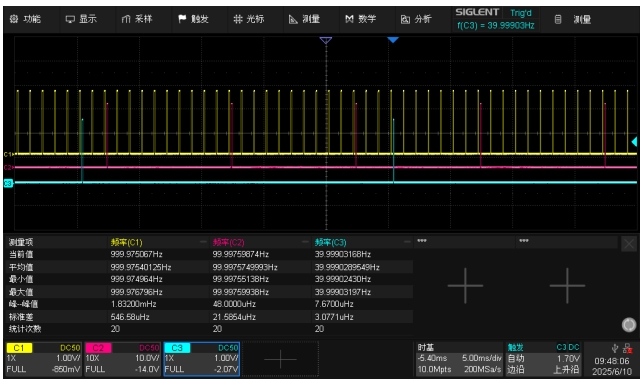Click the 峰-峰值 row label
The height and width of the screenshot is (386, 644).
[23, 304]
